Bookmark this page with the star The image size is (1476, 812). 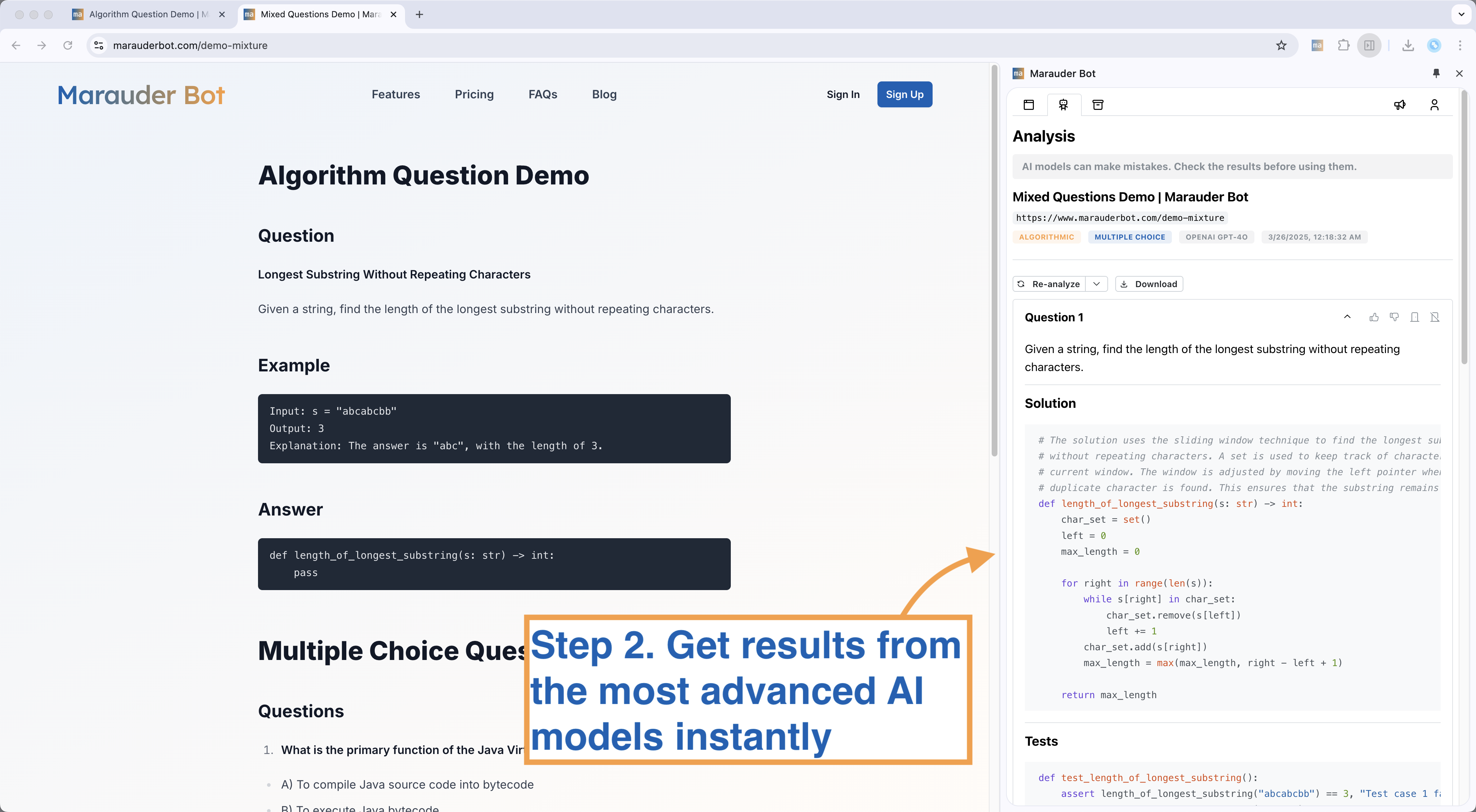tap(1281, 45)
